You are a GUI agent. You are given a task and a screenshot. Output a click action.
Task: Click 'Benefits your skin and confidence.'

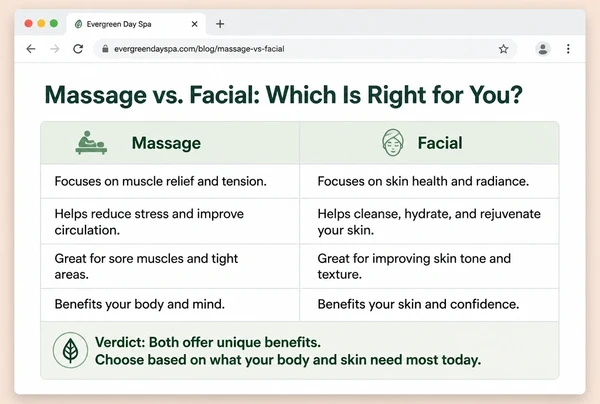(418, 304)
